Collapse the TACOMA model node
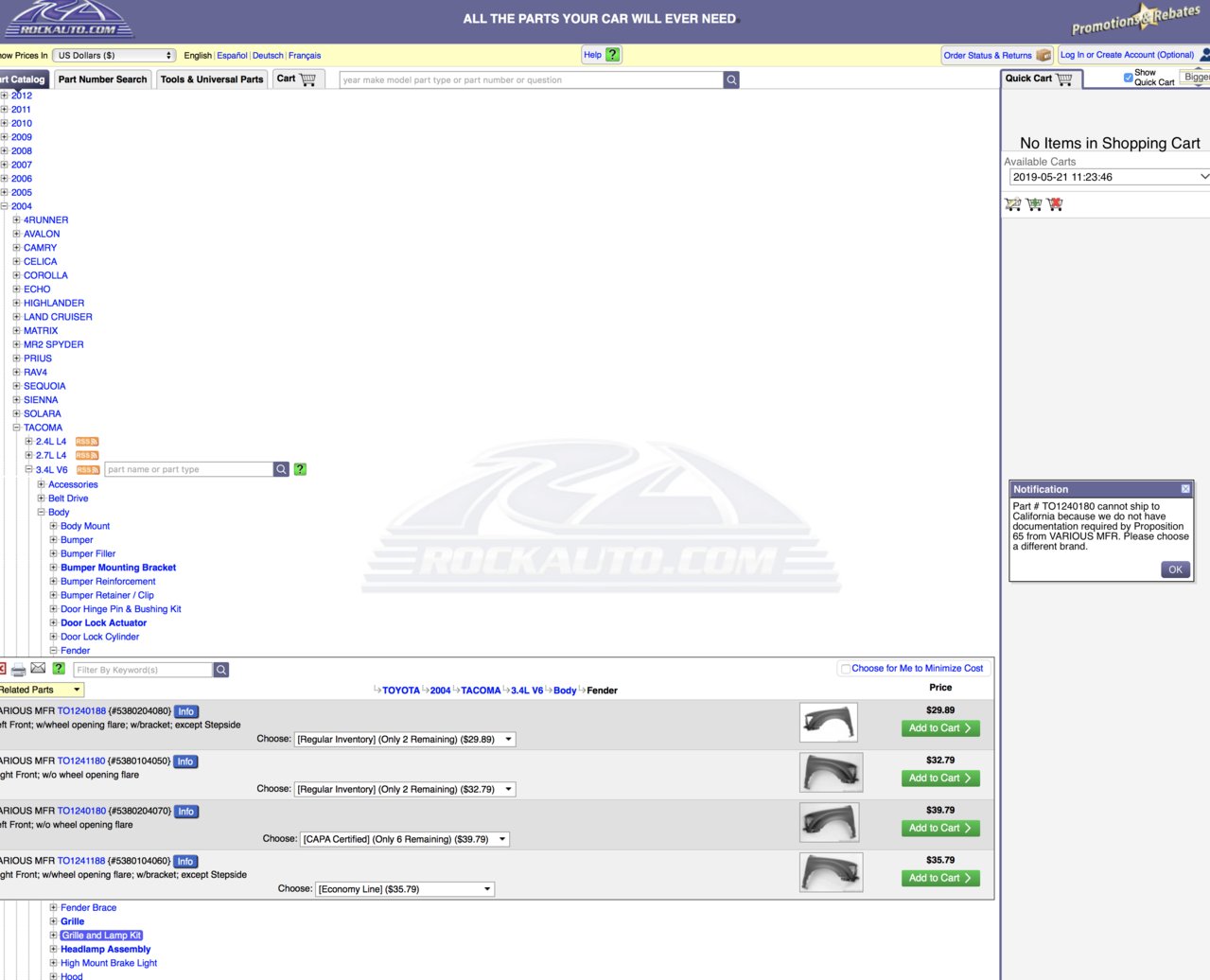 click(x=16, y=428)
